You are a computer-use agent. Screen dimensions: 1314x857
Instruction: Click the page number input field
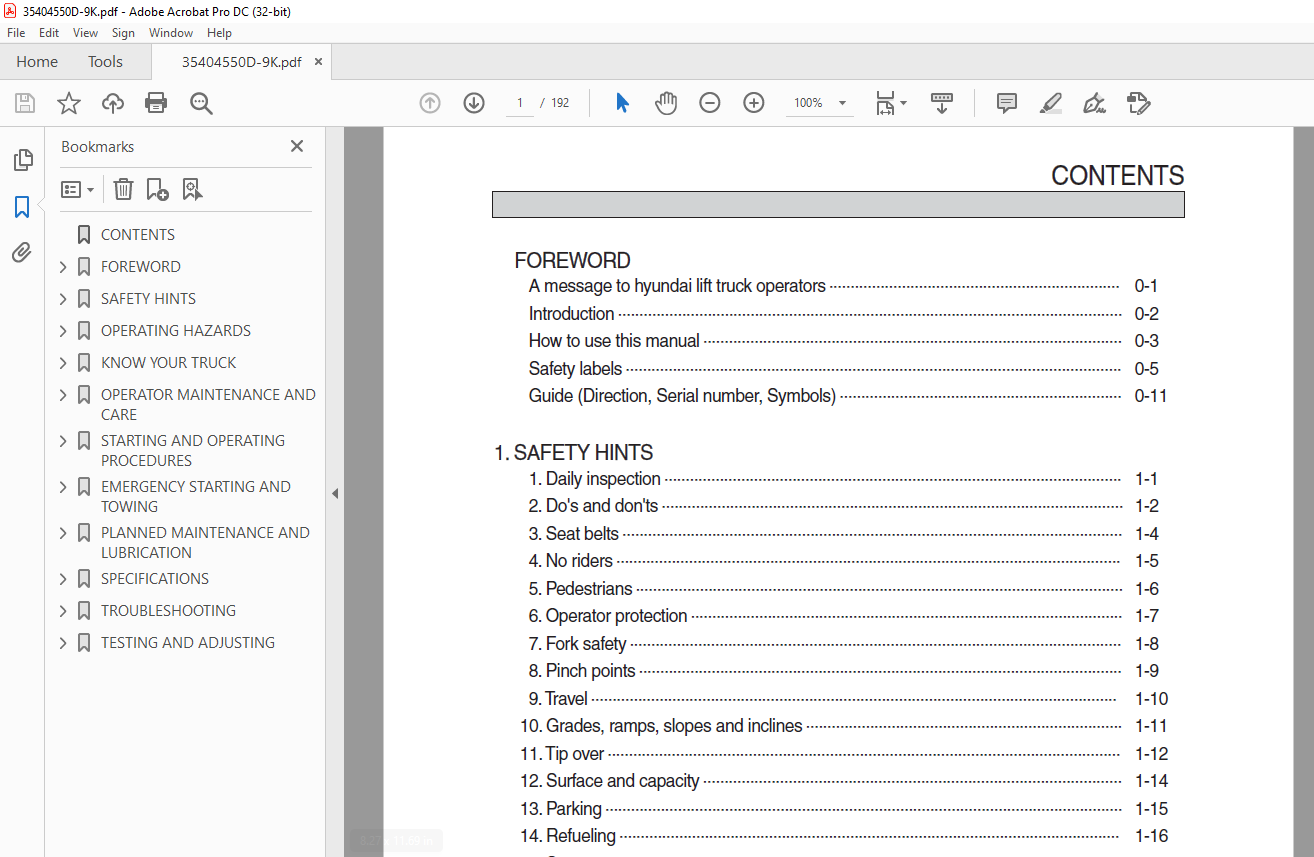[x=520, y=103]
